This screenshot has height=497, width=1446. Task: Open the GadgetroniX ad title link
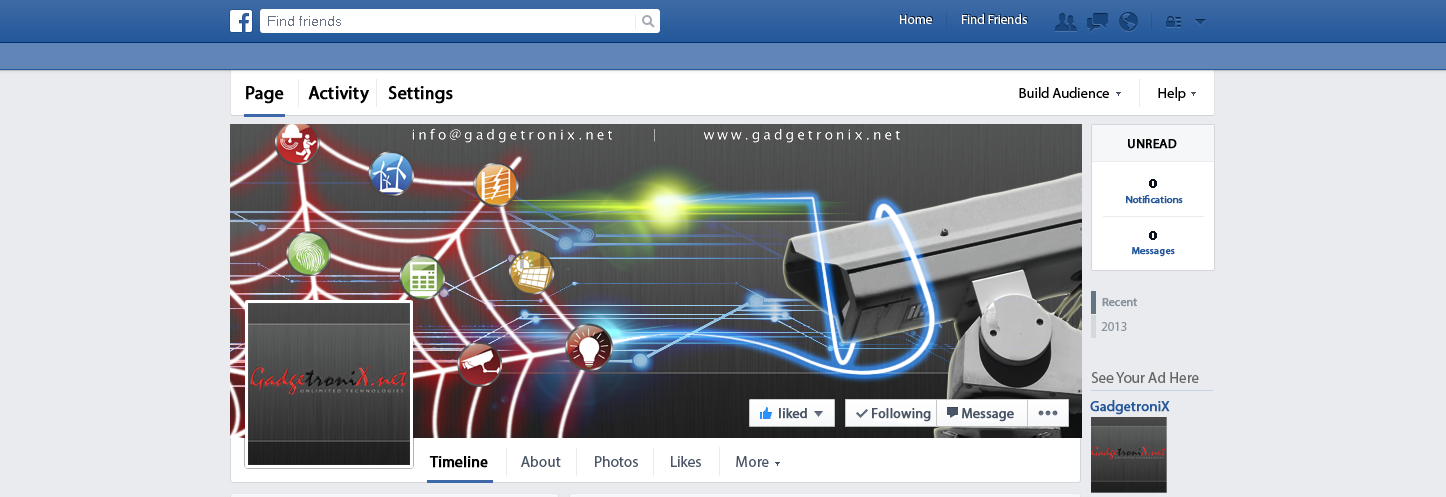point(1130,406)
